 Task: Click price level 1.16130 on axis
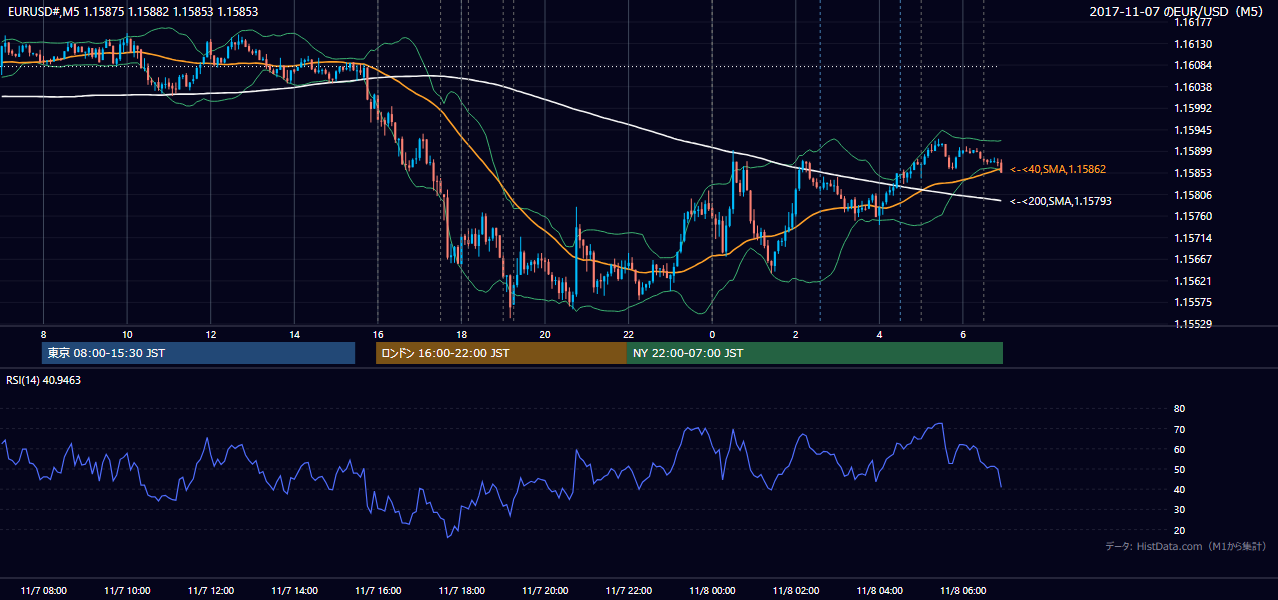click(1193, 44)
